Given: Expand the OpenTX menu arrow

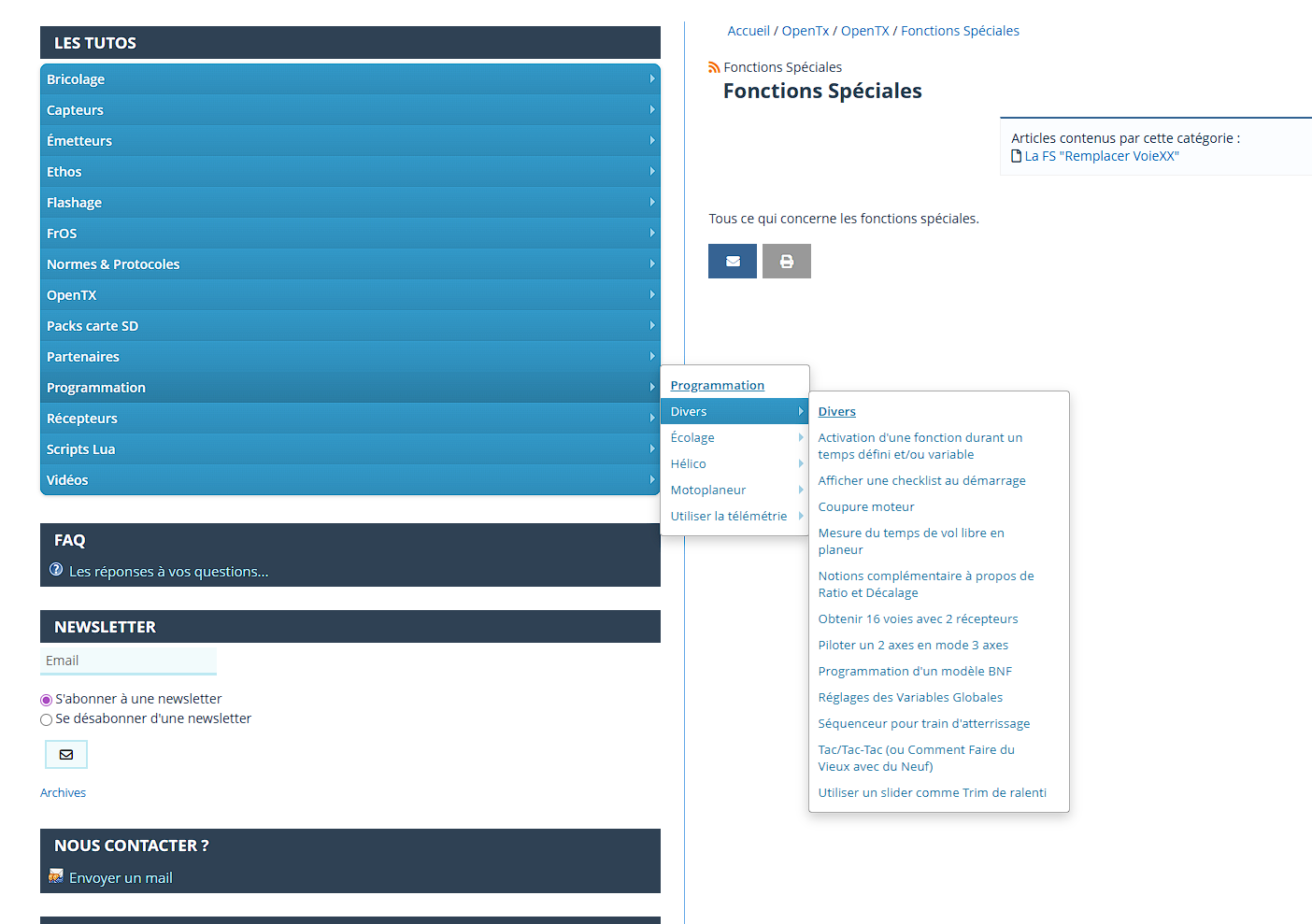Looking at the screenshot, I should [651, 295].
